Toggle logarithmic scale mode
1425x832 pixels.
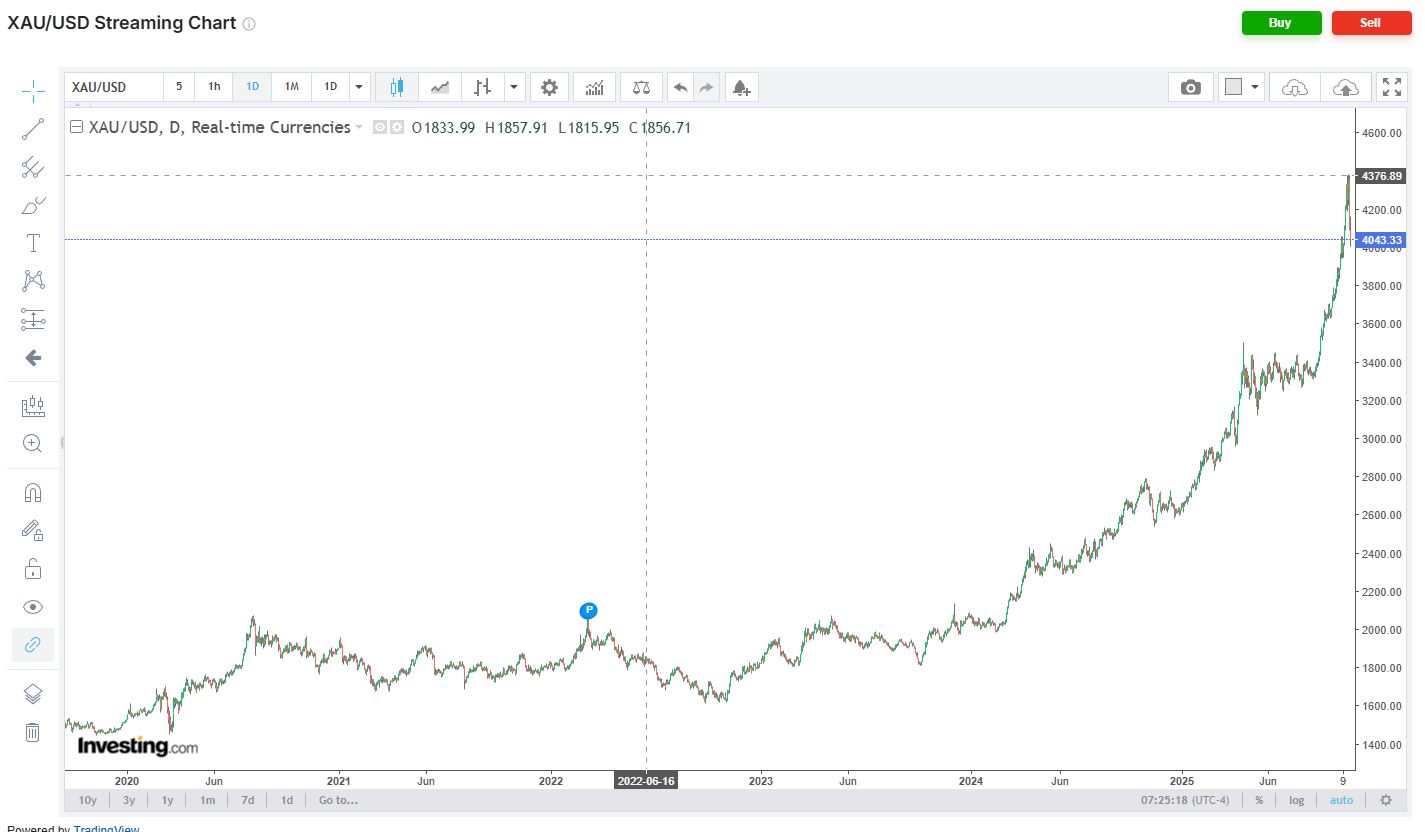[x=1297, y=800]
